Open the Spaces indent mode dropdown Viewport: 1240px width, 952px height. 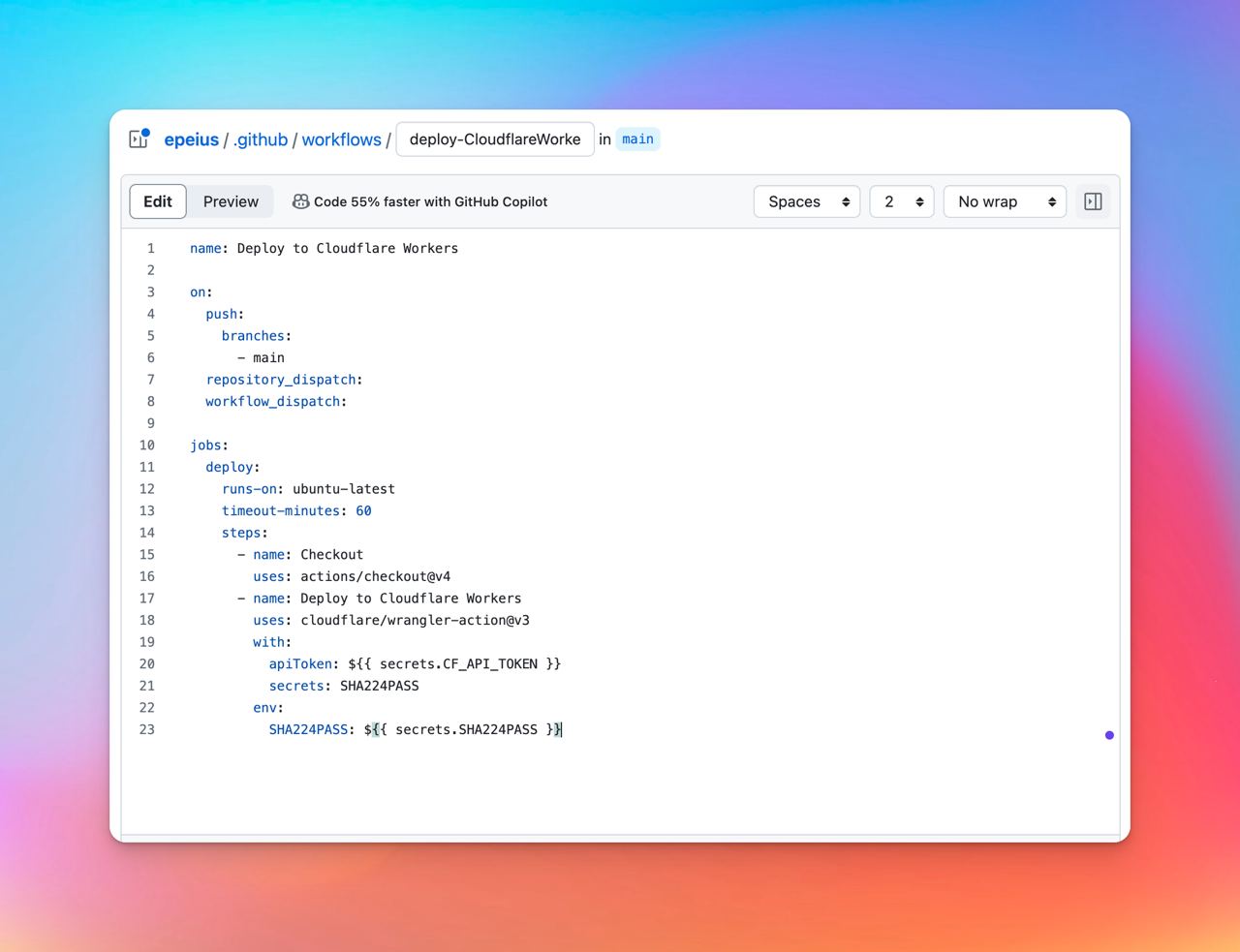[807, 201]
